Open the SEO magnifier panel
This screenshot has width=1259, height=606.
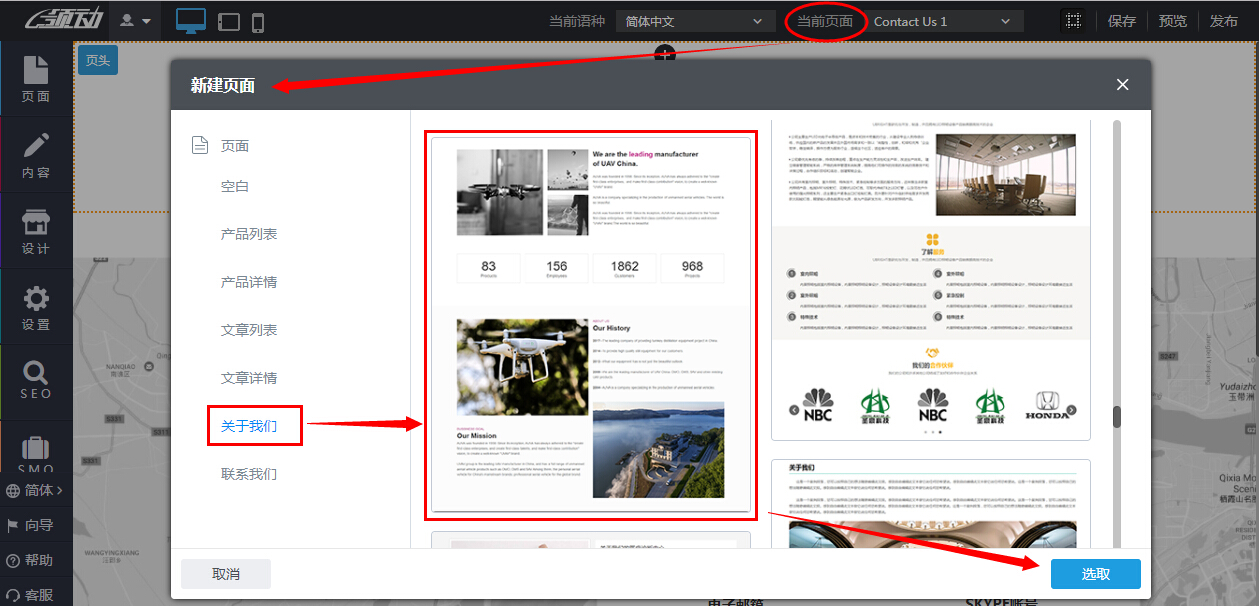click(x=36, y=381)
